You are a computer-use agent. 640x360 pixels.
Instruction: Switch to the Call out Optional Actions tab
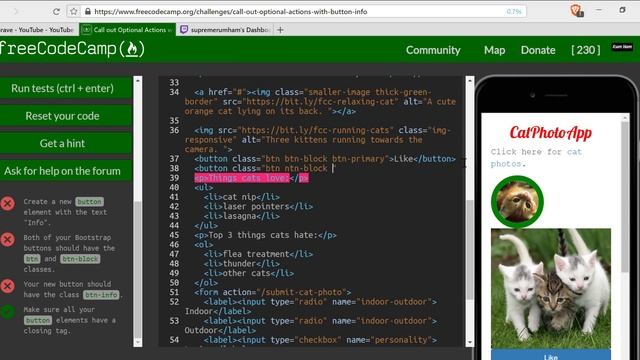point(127,30)
